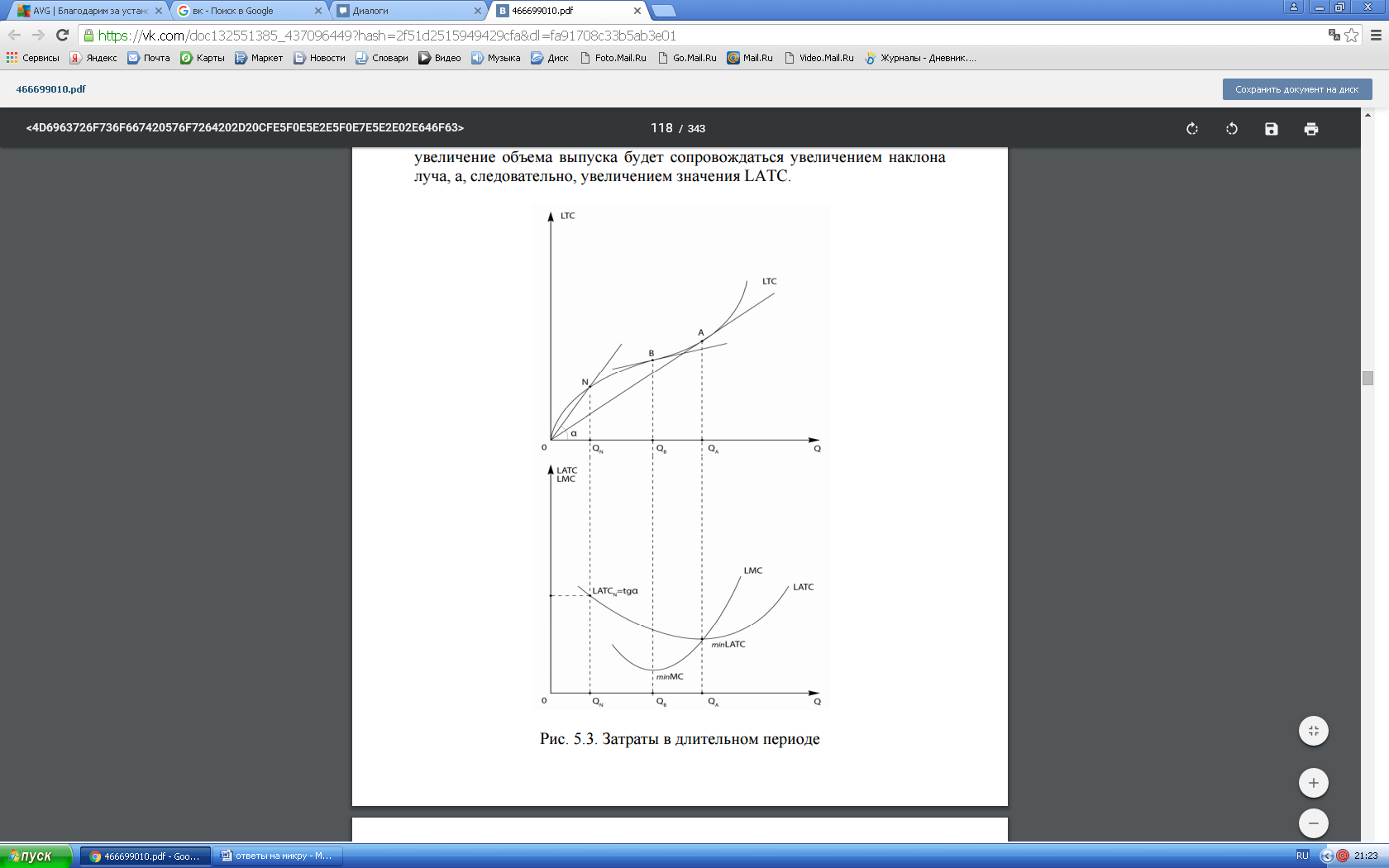This screenshot has height=868, width=1389.
Task: Open the Диск bookmark
Action: pos(550,58)
